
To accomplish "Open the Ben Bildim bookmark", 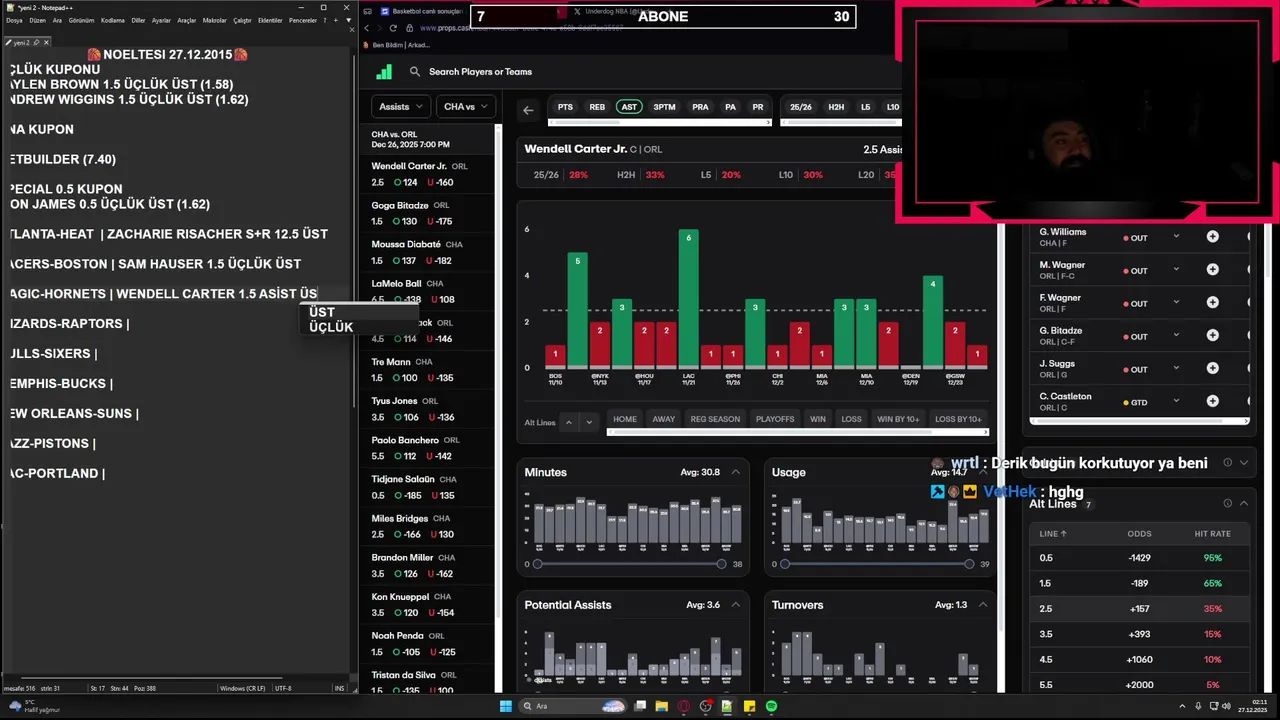I will (397, 45).
